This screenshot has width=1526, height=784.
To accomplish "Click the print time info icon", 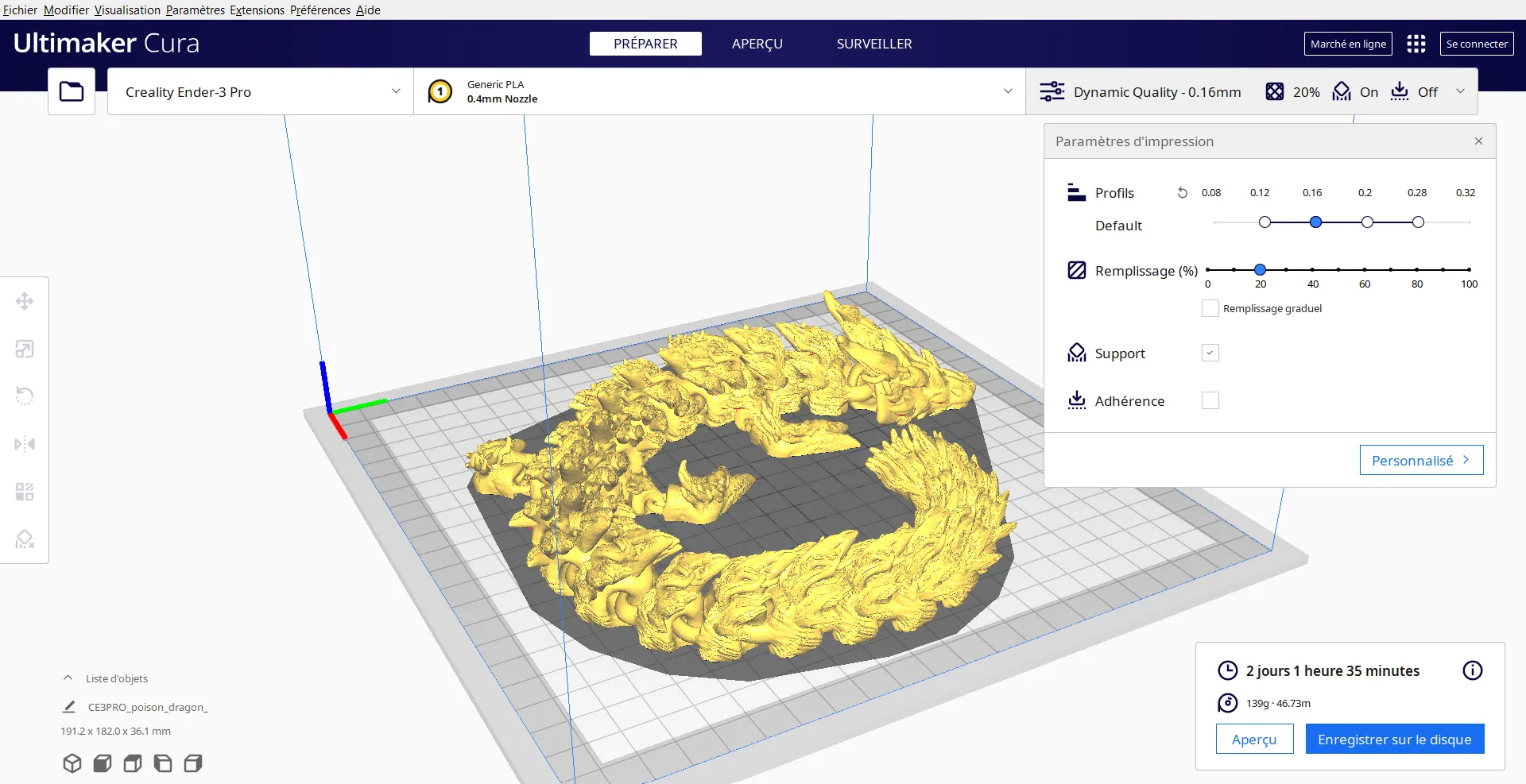I will click(1473, 670).
